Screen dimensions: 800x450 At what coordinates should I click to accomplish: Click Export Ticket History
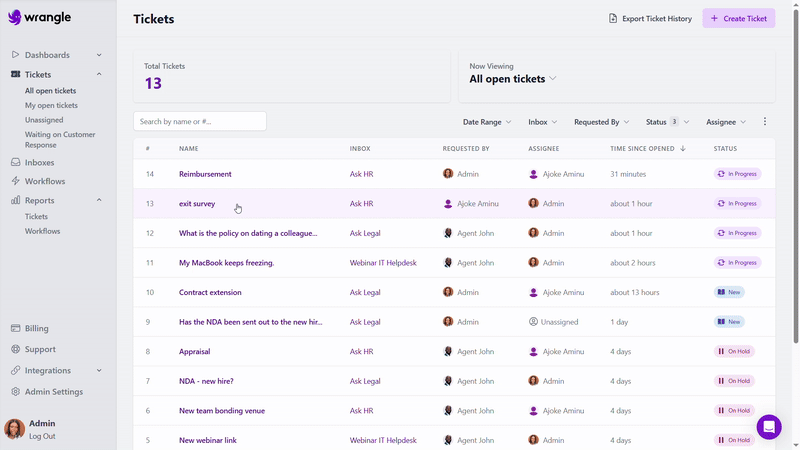(650, 18)
